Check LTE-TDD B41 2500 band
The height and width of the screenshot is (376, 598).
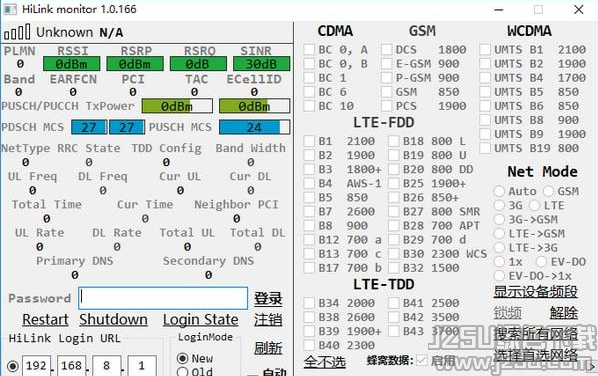394,303
